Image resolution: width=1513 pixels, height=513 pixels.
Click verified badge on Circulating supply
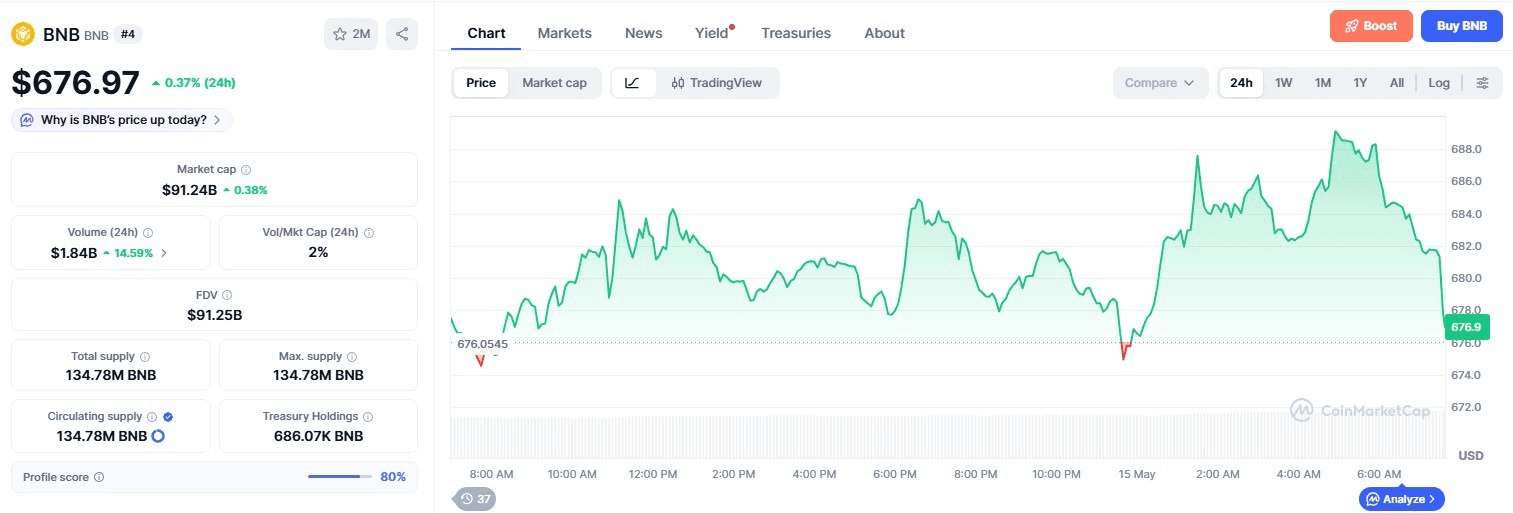coord(168,416)
